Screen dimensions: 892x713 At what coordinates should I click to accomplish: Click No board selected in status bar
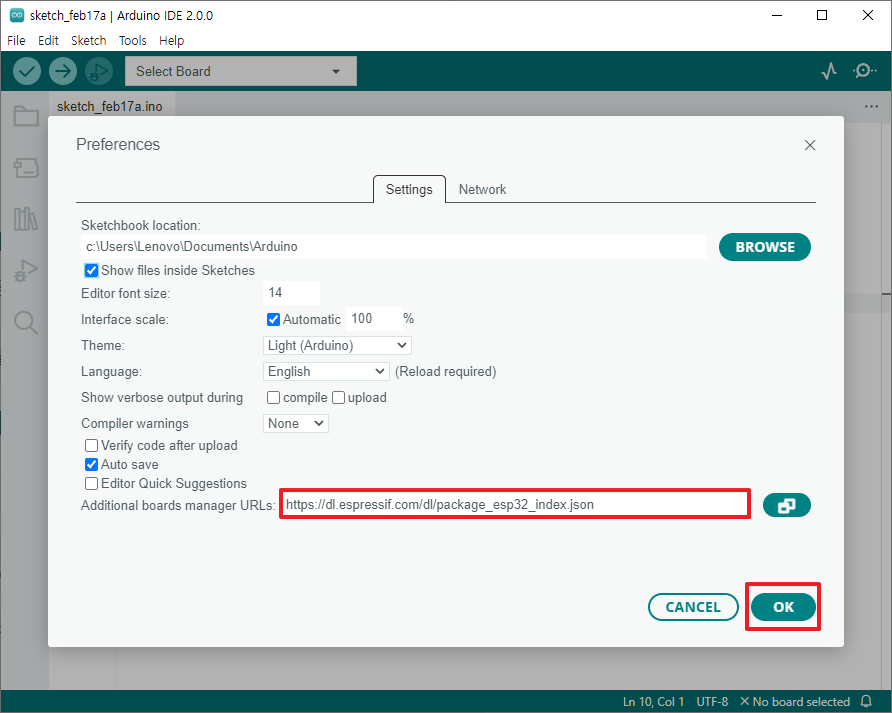click(795, 702)
